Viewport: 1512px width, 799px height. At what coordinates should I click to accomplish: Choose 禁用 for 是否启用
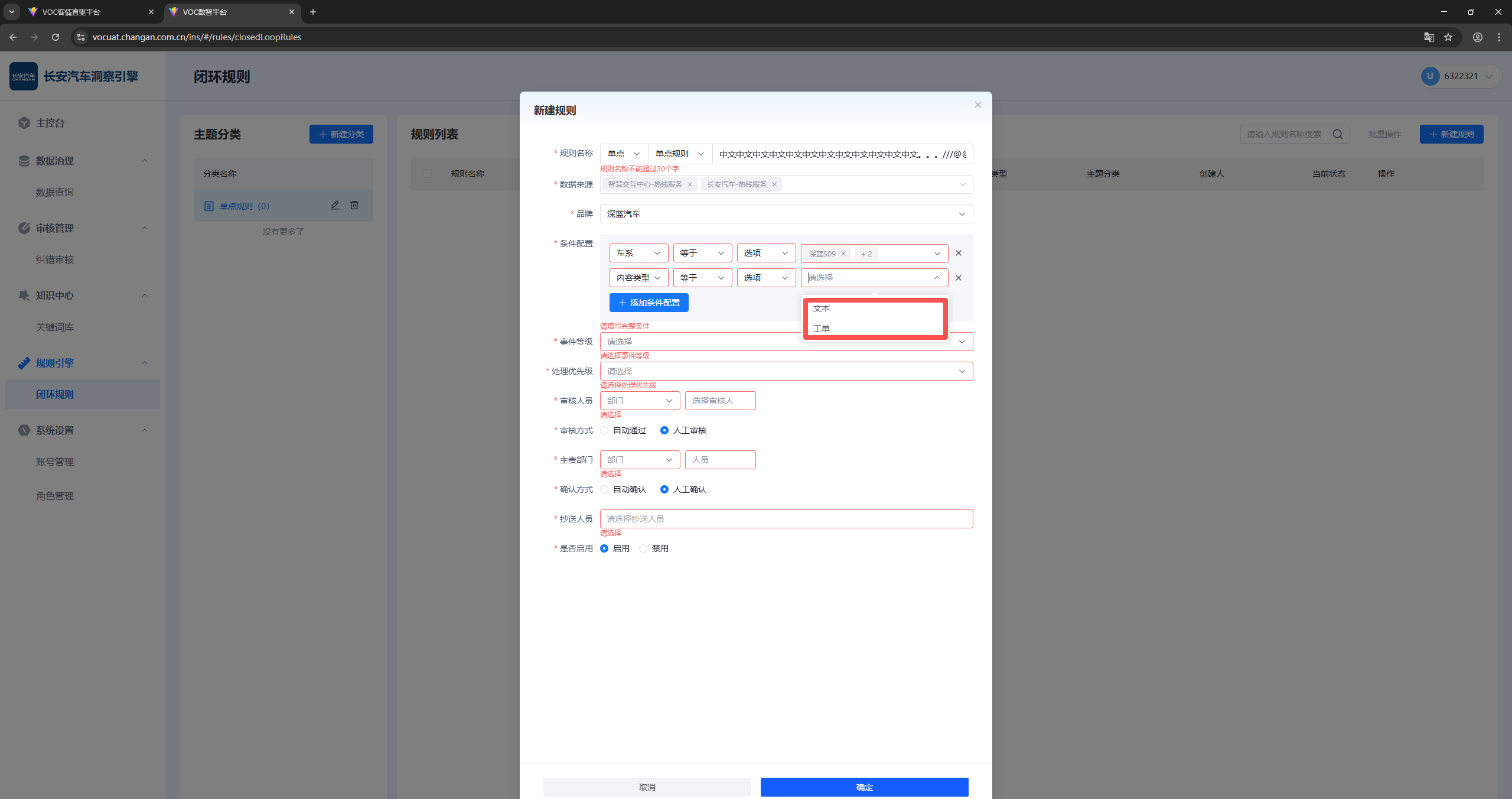coord(644,548)
